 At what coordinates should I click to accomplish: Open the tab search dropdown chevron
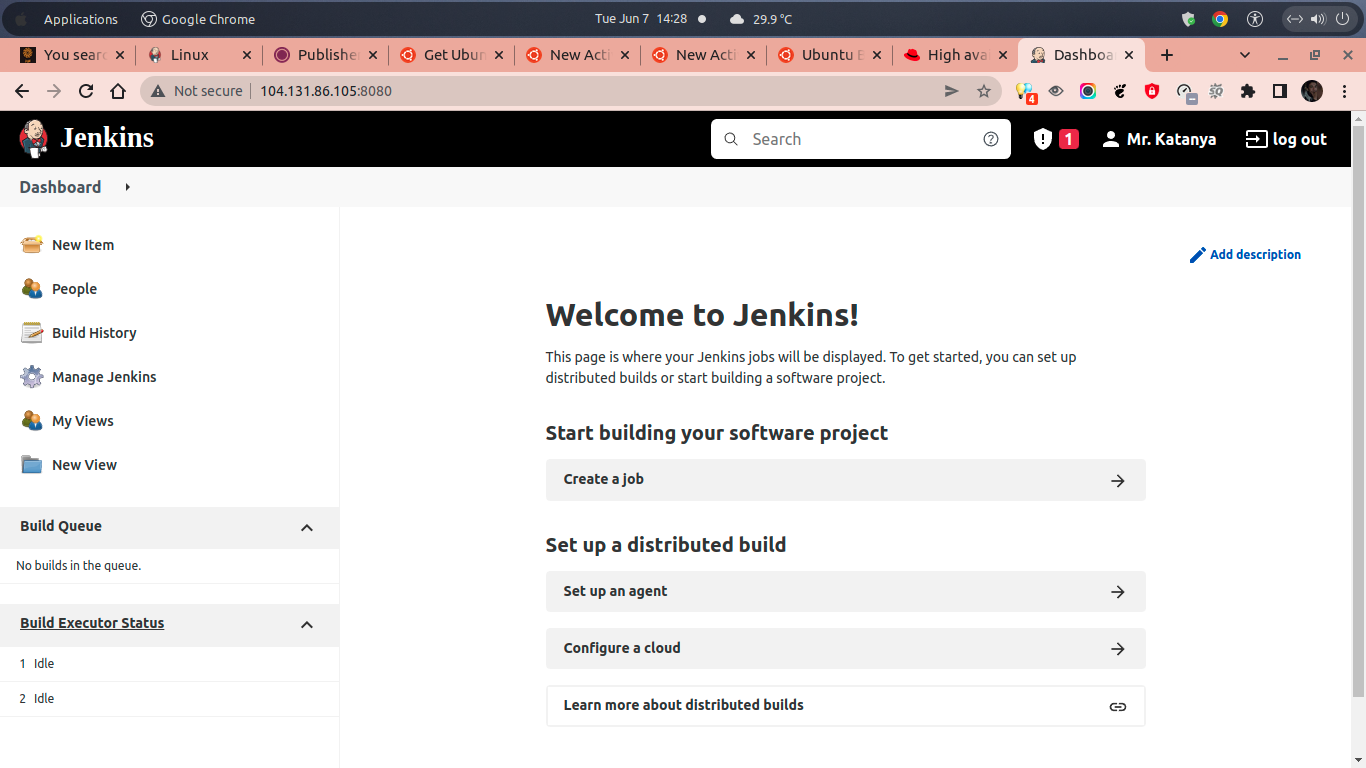tap(1245, 55)
